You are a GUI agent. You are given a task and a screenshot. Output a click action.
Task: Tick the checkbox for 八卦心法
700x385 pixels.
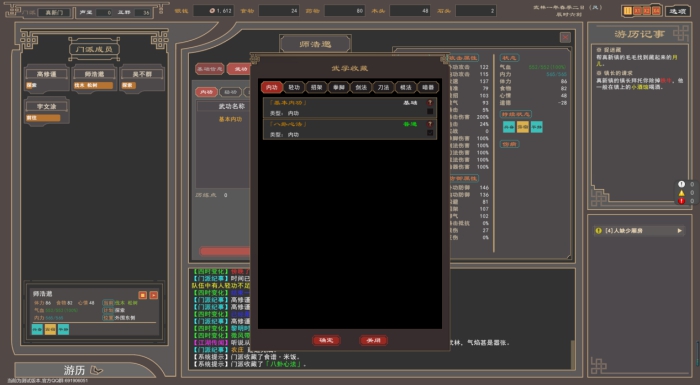pos(430,133)
